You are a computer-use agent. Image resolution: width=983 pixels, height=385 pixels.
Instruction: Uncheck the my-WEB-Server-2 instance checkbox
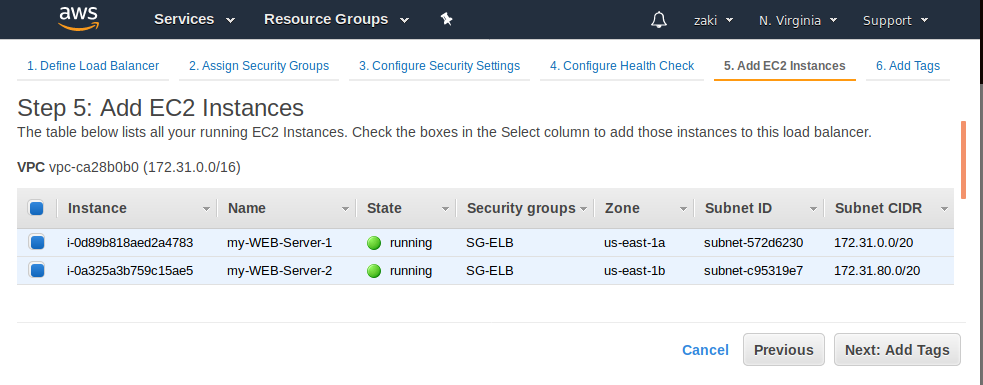point(36,270)
